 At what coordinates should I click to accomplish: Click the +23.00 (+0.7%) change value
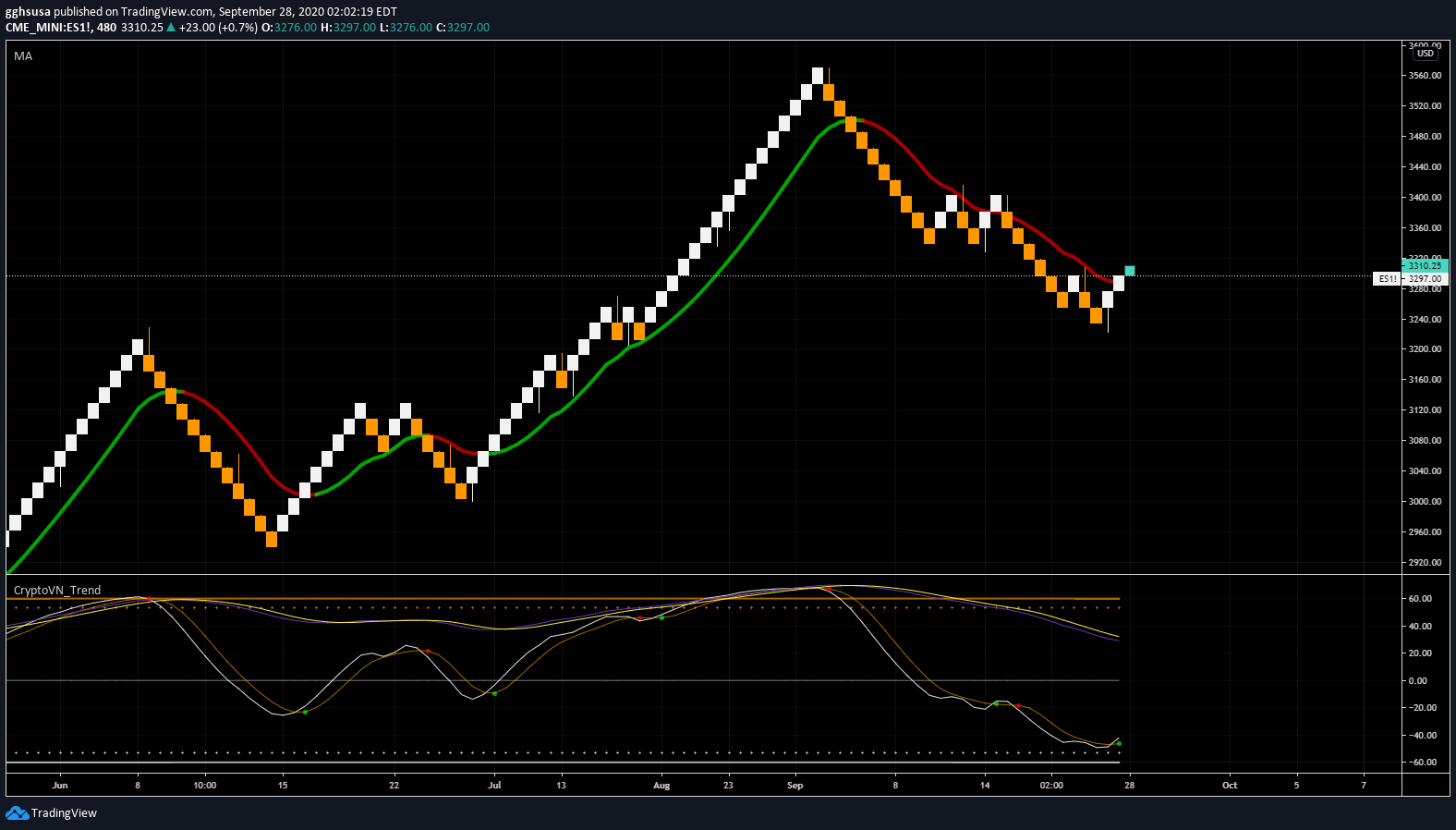click(218, 27)
